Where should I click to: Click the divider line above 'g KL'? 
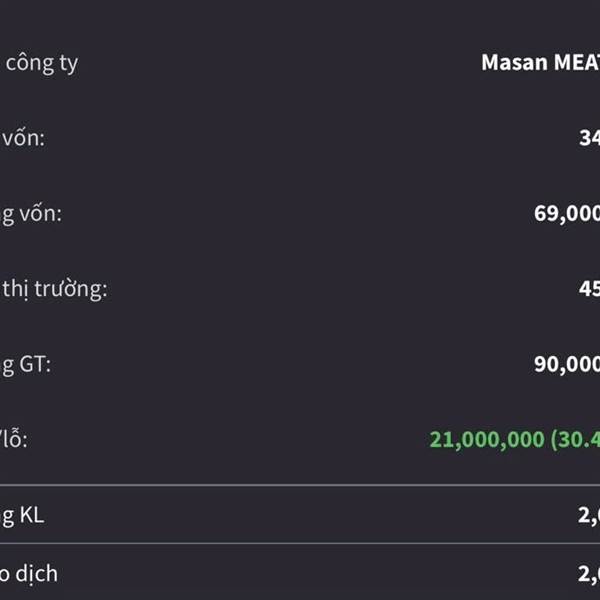click(300, 485)
